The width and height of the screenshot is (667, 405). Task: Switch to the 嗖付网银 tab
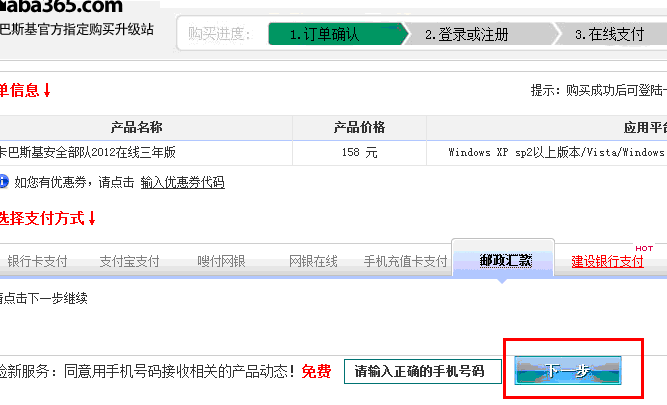point(221,261)
